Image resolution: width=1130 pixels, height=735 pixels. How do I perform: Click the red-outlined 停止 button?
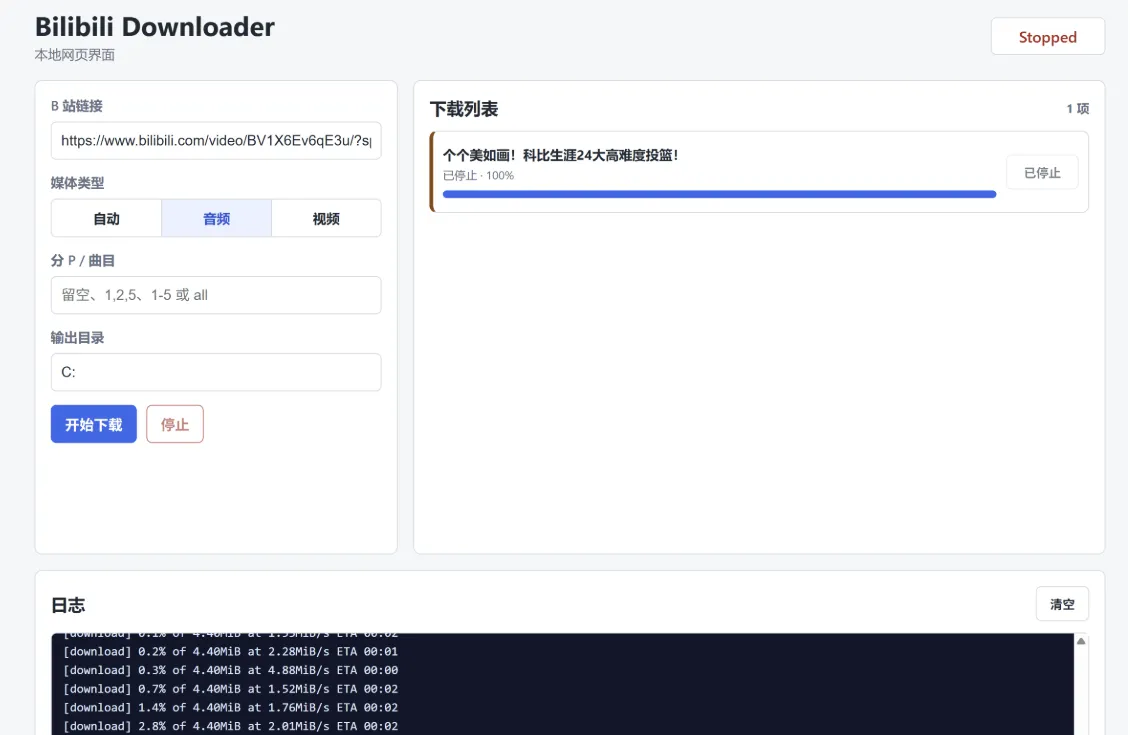click(x=175, y=424)
